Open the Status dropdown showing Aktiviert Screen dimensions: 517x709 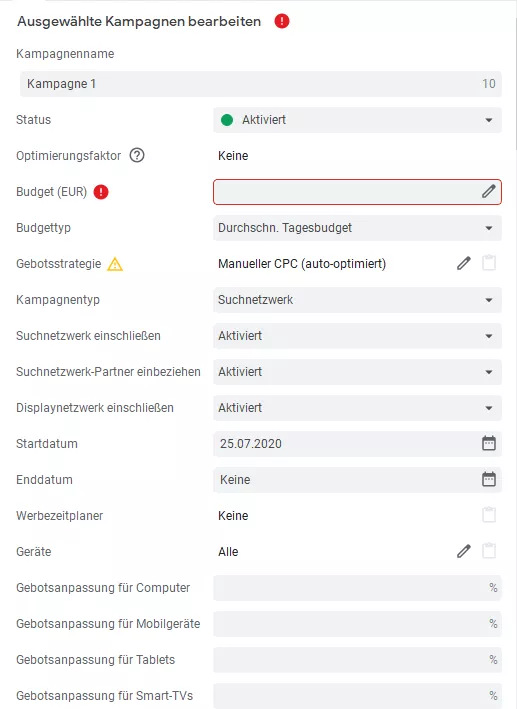[357, 120]
